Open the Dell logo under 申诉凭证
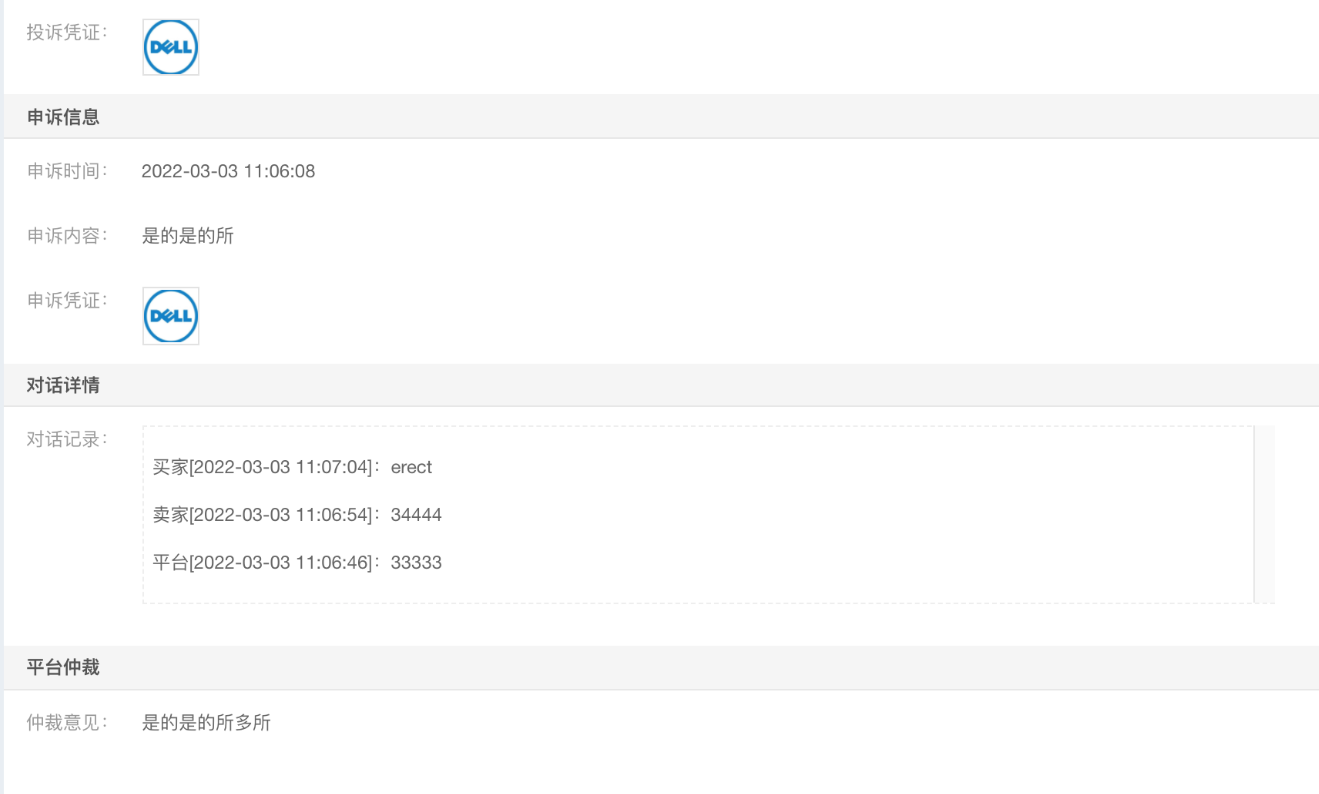The width and height of the screenshot is (1319, 794). [x=171, y=316]
